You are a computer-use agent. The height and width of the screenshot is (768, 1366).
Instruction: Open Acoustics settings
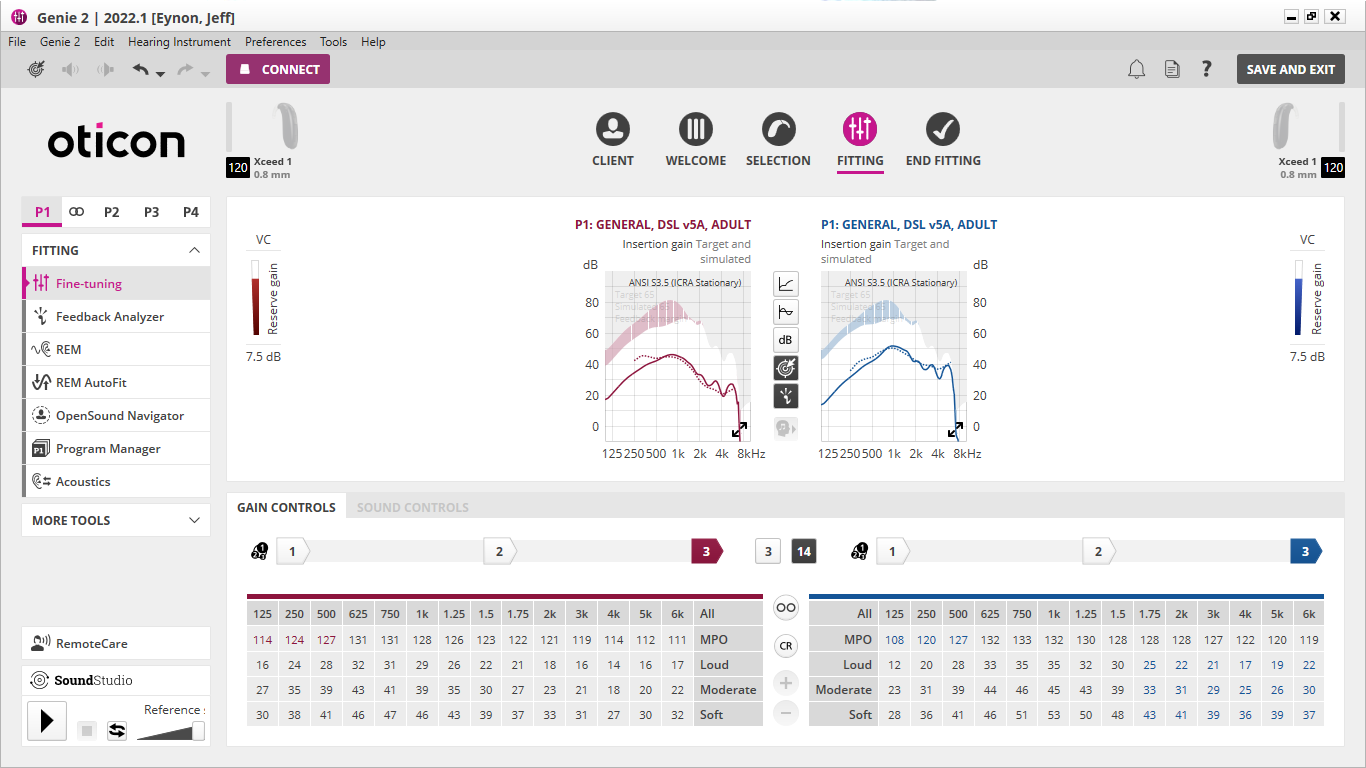116,481
